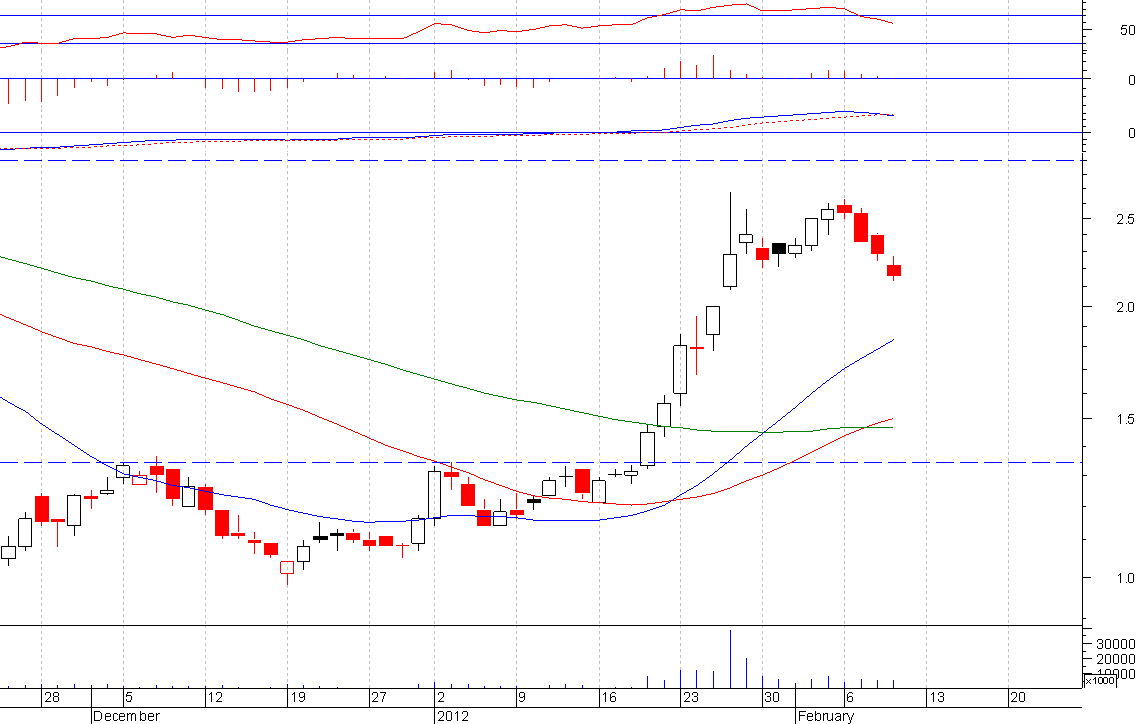Select the 2.0 price axis label
1139x724 pixels.
pos(1125,307)
